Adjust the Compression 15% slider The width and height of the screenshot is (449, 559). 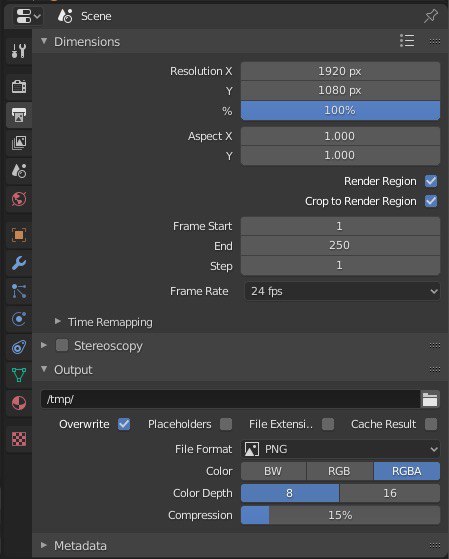(x=340, y=515)
